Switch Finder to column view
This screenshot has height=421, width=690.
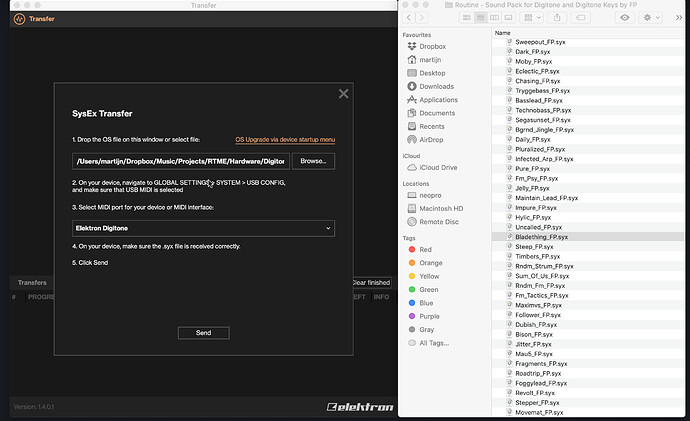pyautogui.click(x=494, y=18)
